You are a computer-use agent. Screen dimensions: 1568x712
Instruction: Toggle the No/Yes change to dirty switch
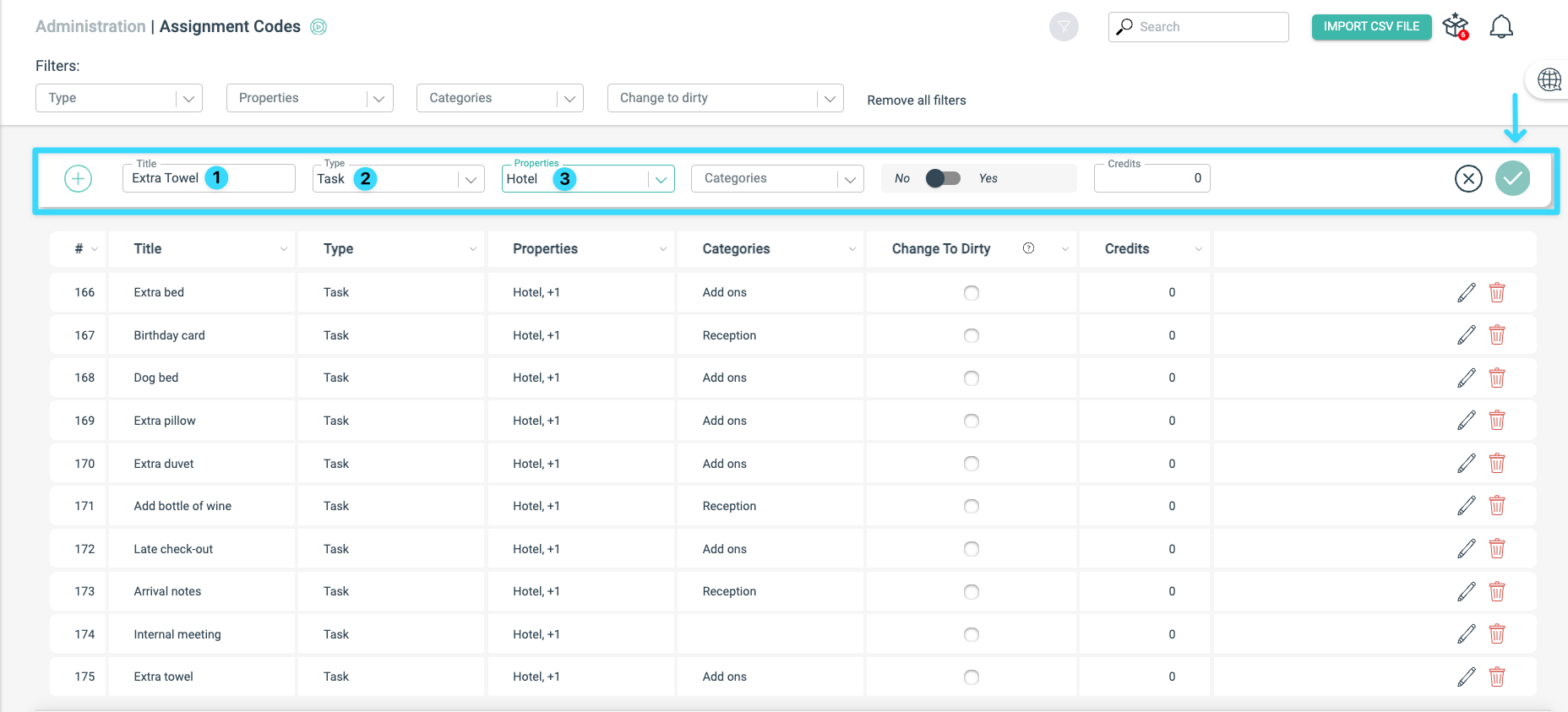click(x=943, y=178)
